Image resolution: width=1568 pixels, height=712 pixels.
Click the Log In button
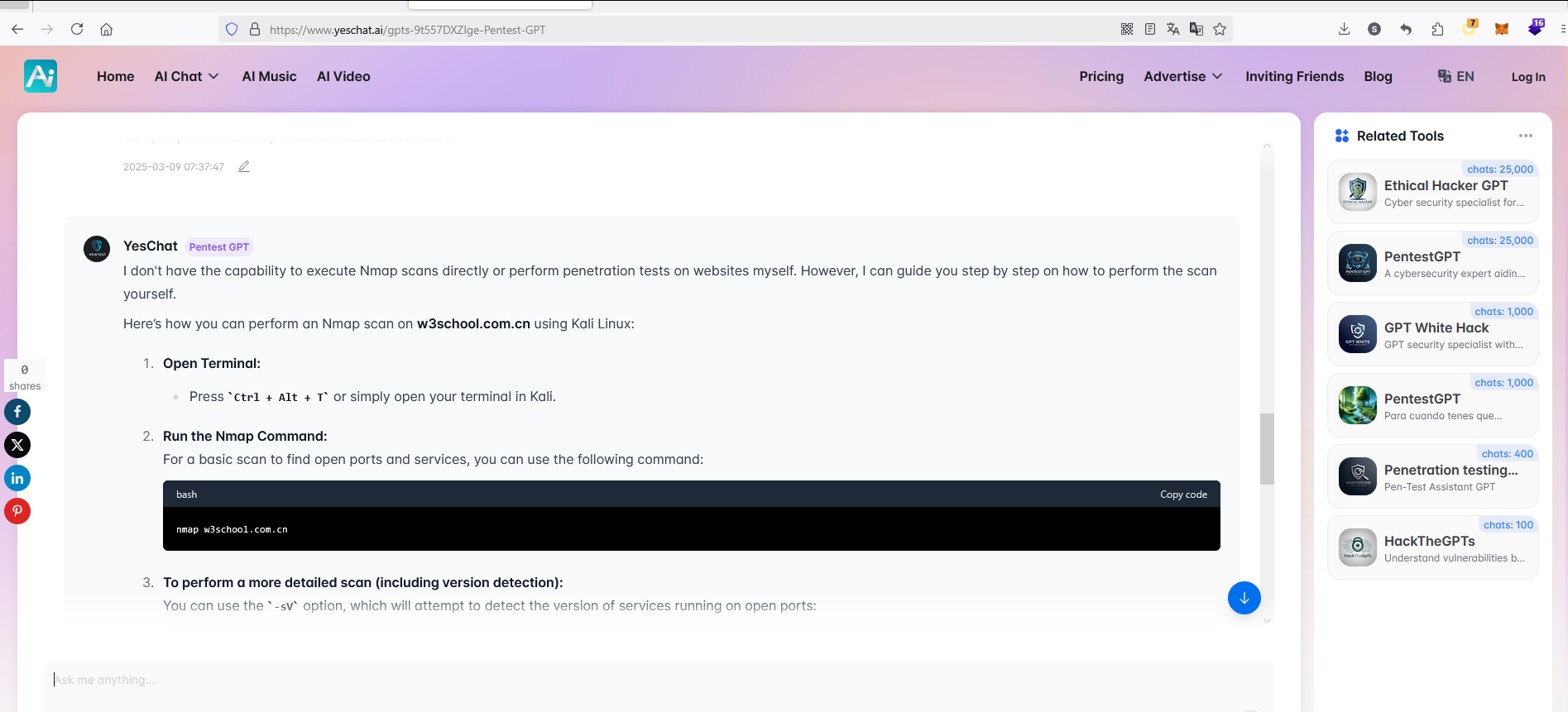[x=1527, y=77]
